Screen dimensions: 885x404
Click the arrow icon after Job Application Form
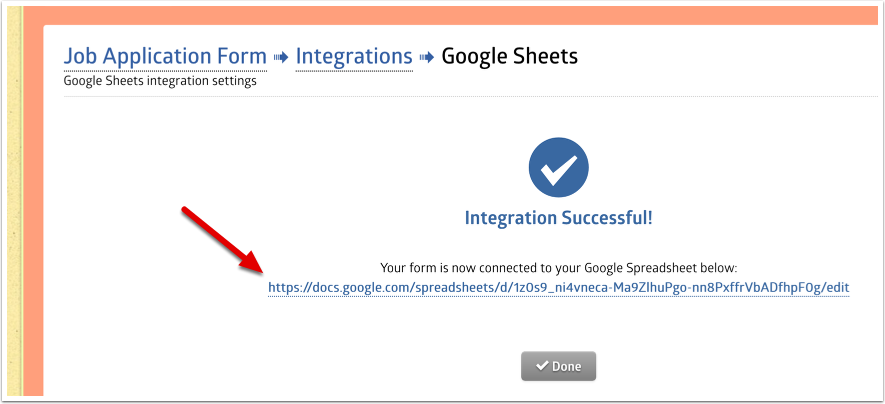coord(281,57)
